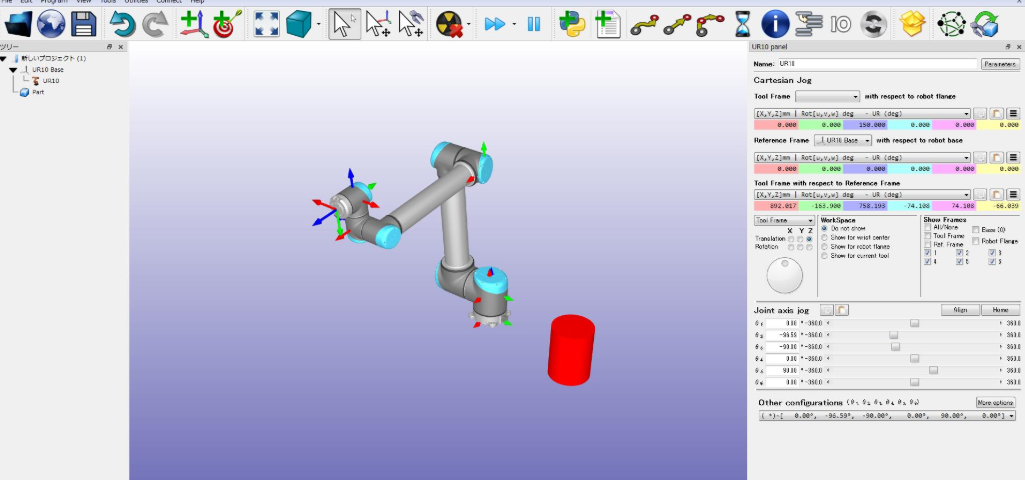The image size is (1025, 480).
Task: Click the Undo arrow in the toolbar
Action: tap(123, 24)
